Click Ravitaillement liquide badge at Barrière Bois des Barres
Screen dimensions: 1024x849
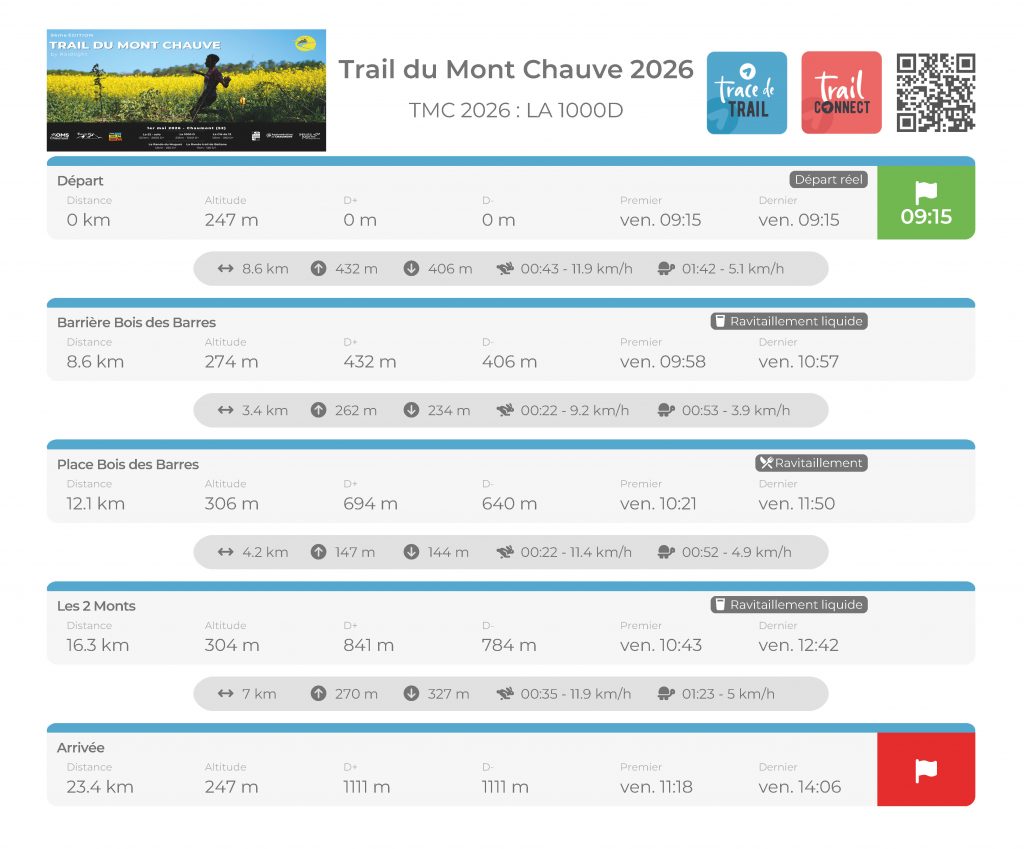click(x=788, y=321)
